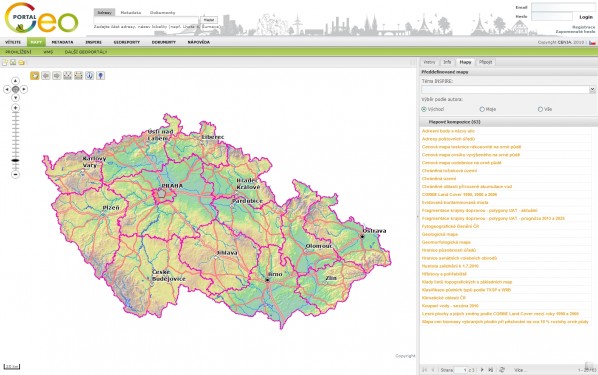Go to the next list page arrow
This screenshot has width=598, height=375.
pos(482,370)
